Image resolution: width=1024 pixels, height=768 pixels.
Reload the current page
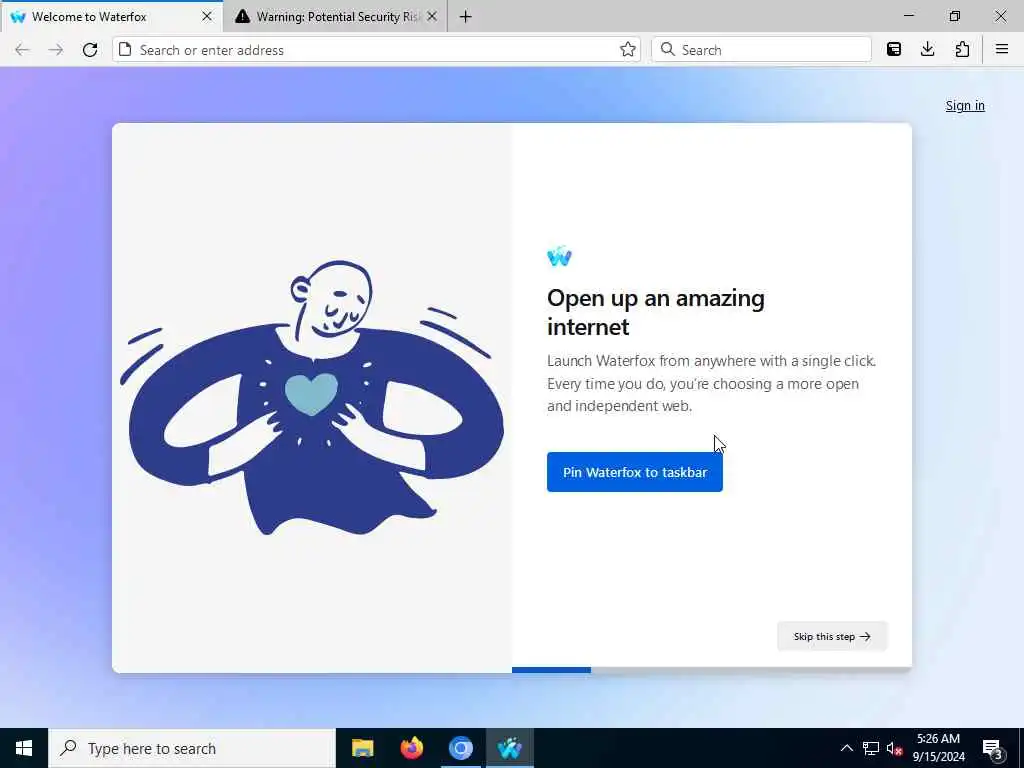tap(90, 50)
